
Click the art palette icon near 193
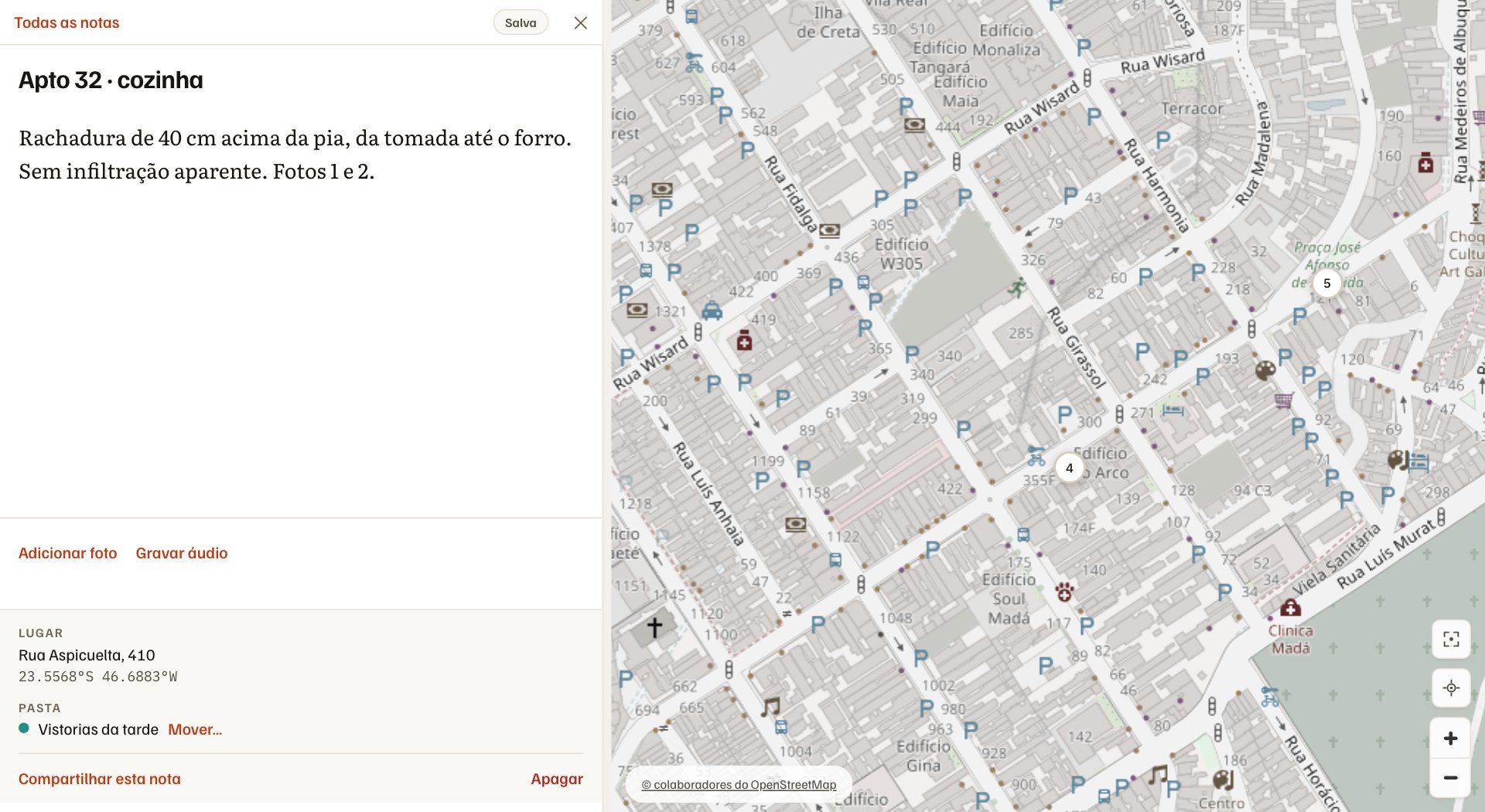(x=1265, y=371)
